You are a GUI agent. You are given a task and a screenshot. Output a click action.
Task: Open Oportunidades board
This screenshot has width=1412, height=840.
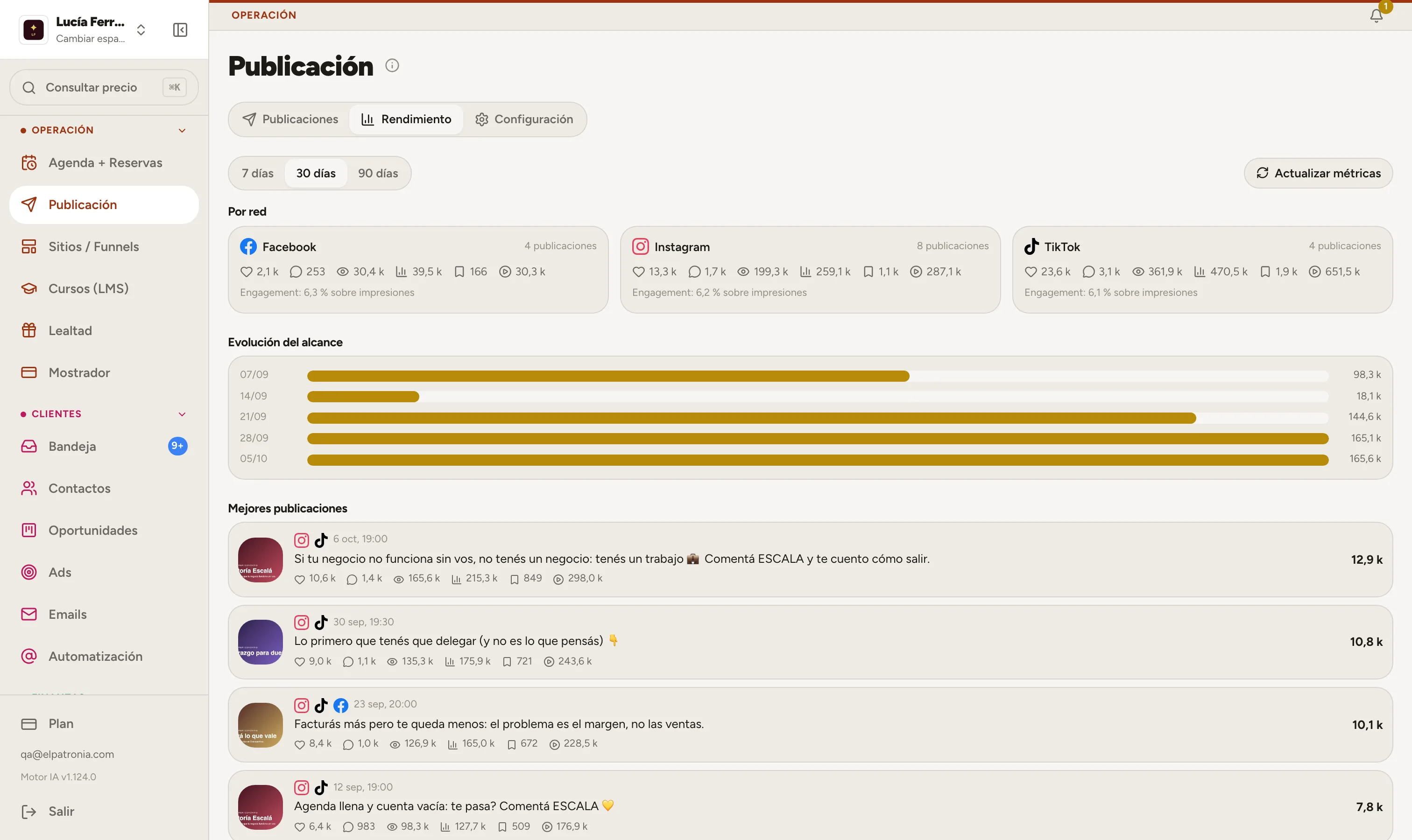coord(104,531)
